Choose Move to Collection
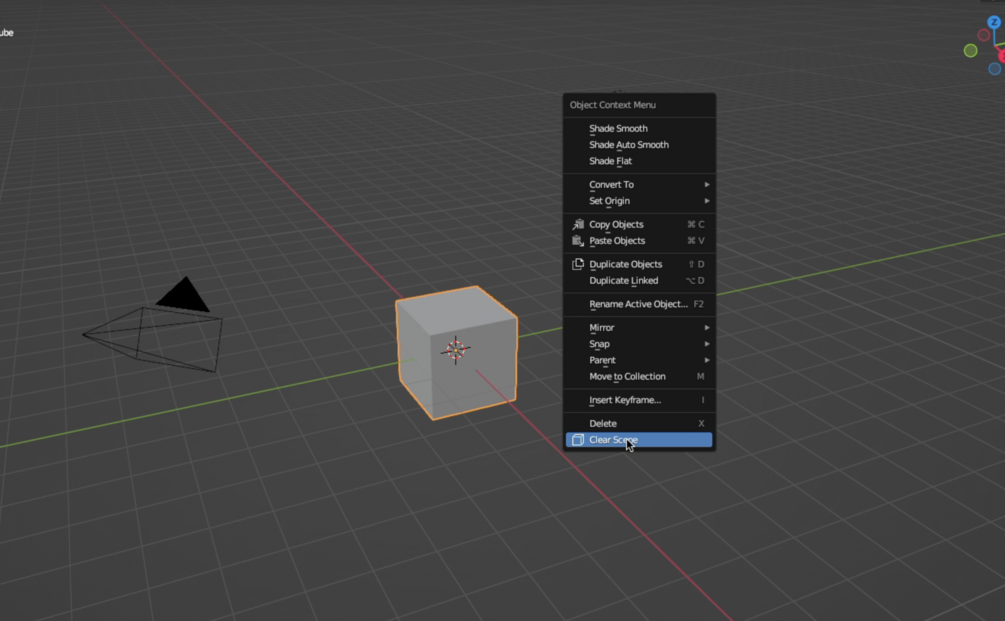 tap(639, 377)
